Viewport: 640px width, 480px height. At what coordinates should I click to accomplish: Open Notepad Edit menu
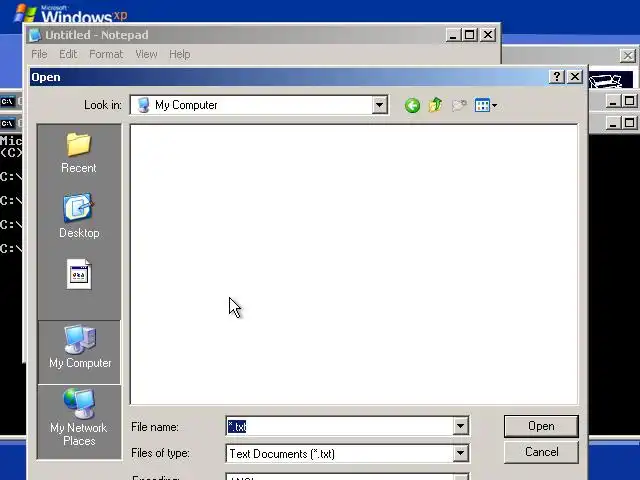tap(68, 54)
